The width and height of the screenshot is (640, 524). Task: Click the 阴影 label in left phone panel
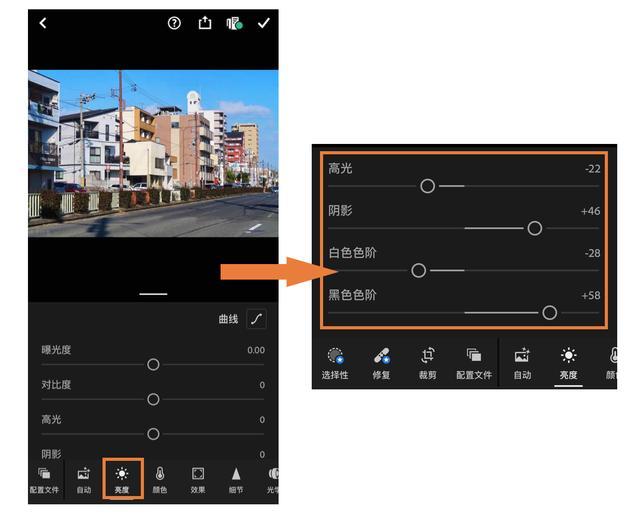tap(51, 454)
